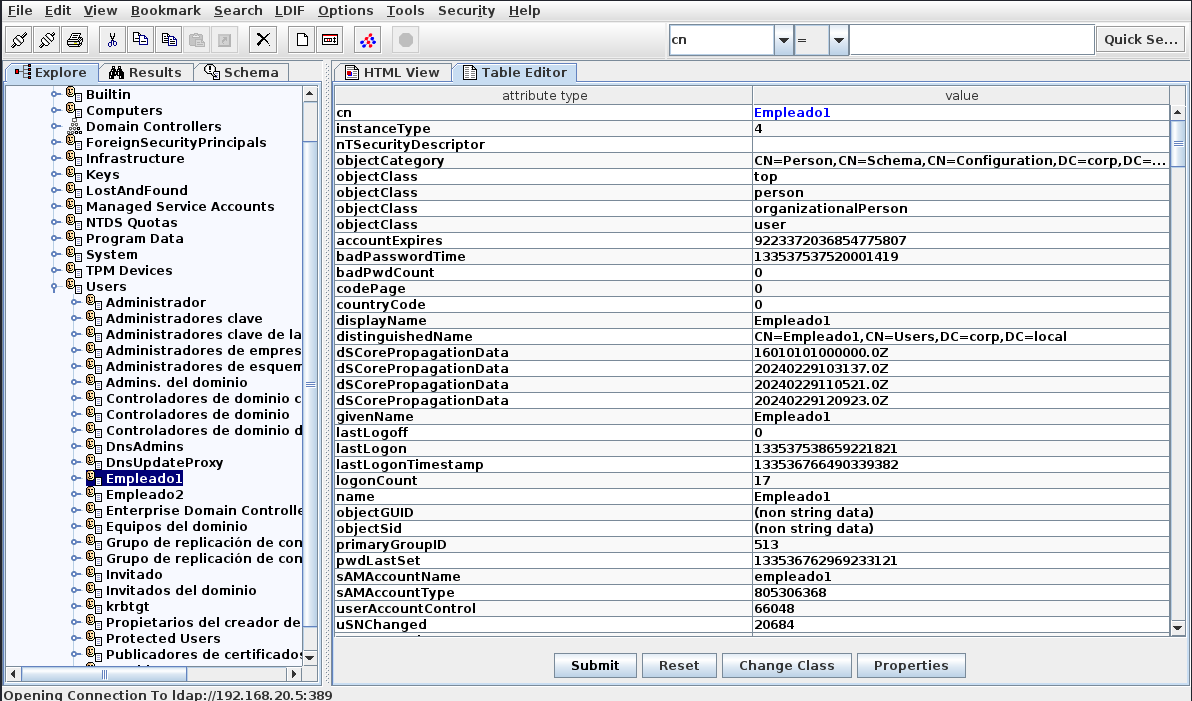
Task: Click the tree vertical scrollbar down arrow
Action: [x=309, y=657]
